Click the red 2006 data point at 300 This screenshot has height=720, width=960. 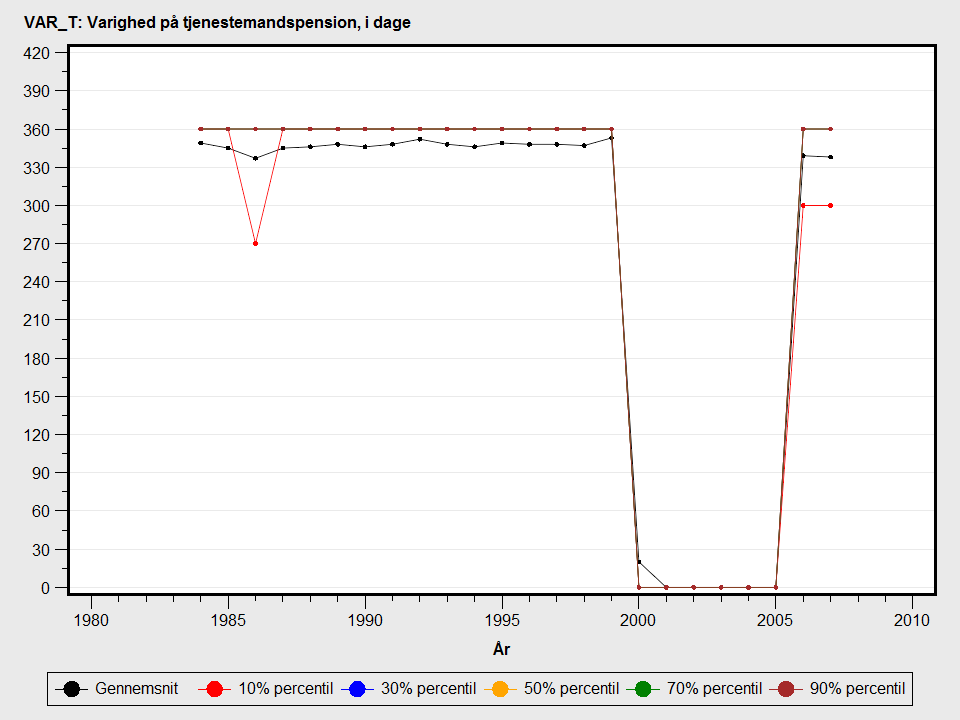coord(803,205)
